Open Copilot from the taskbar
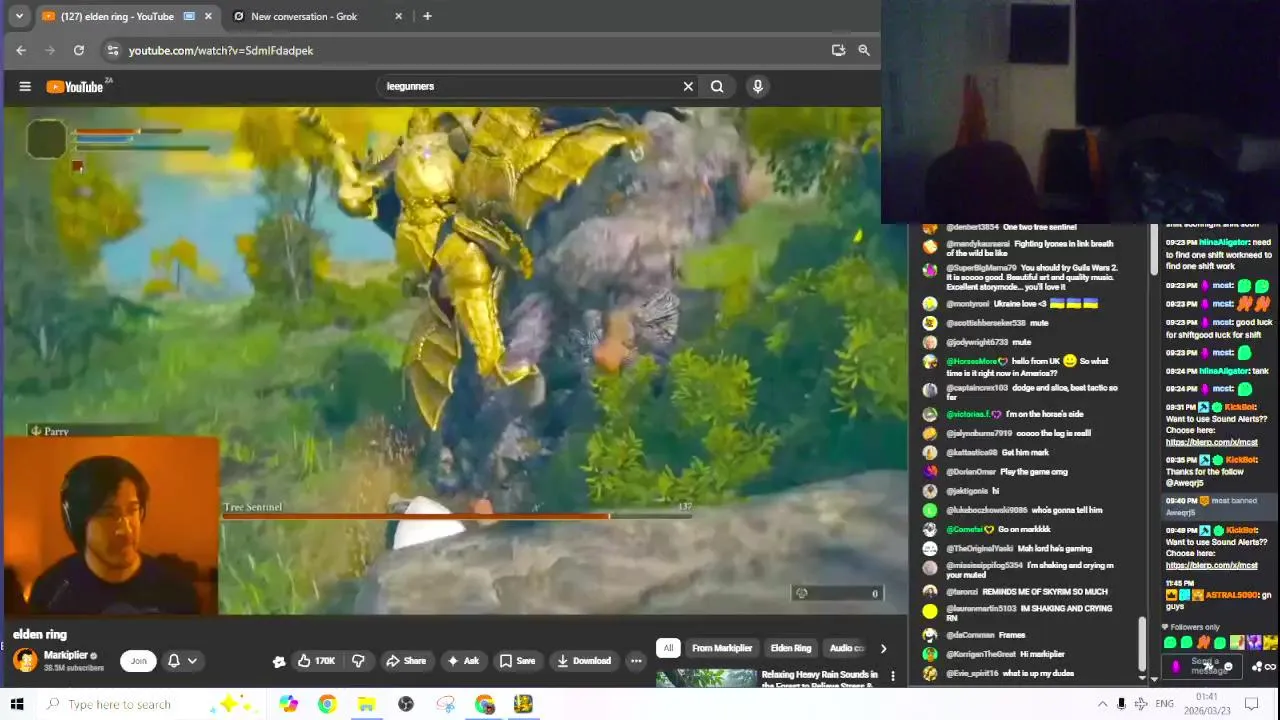Image resolution: width=1280 pixels, height=720 pixels. [x=289, y=704]
